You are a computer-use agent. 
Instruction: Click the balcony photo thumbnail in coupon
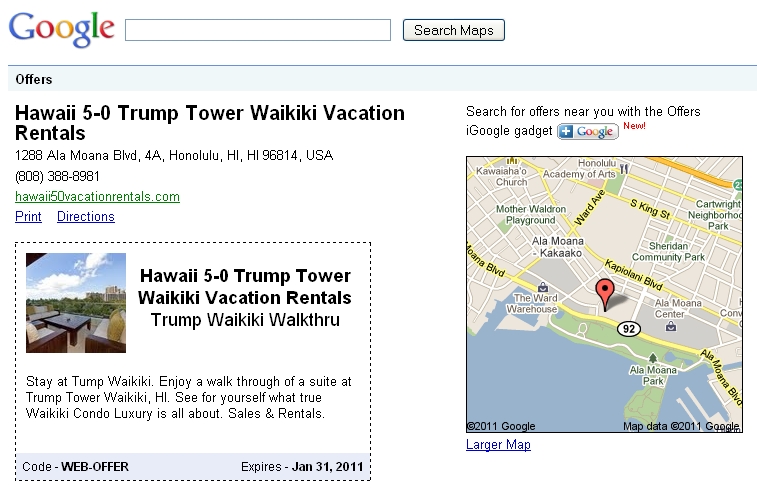(76, 303)
